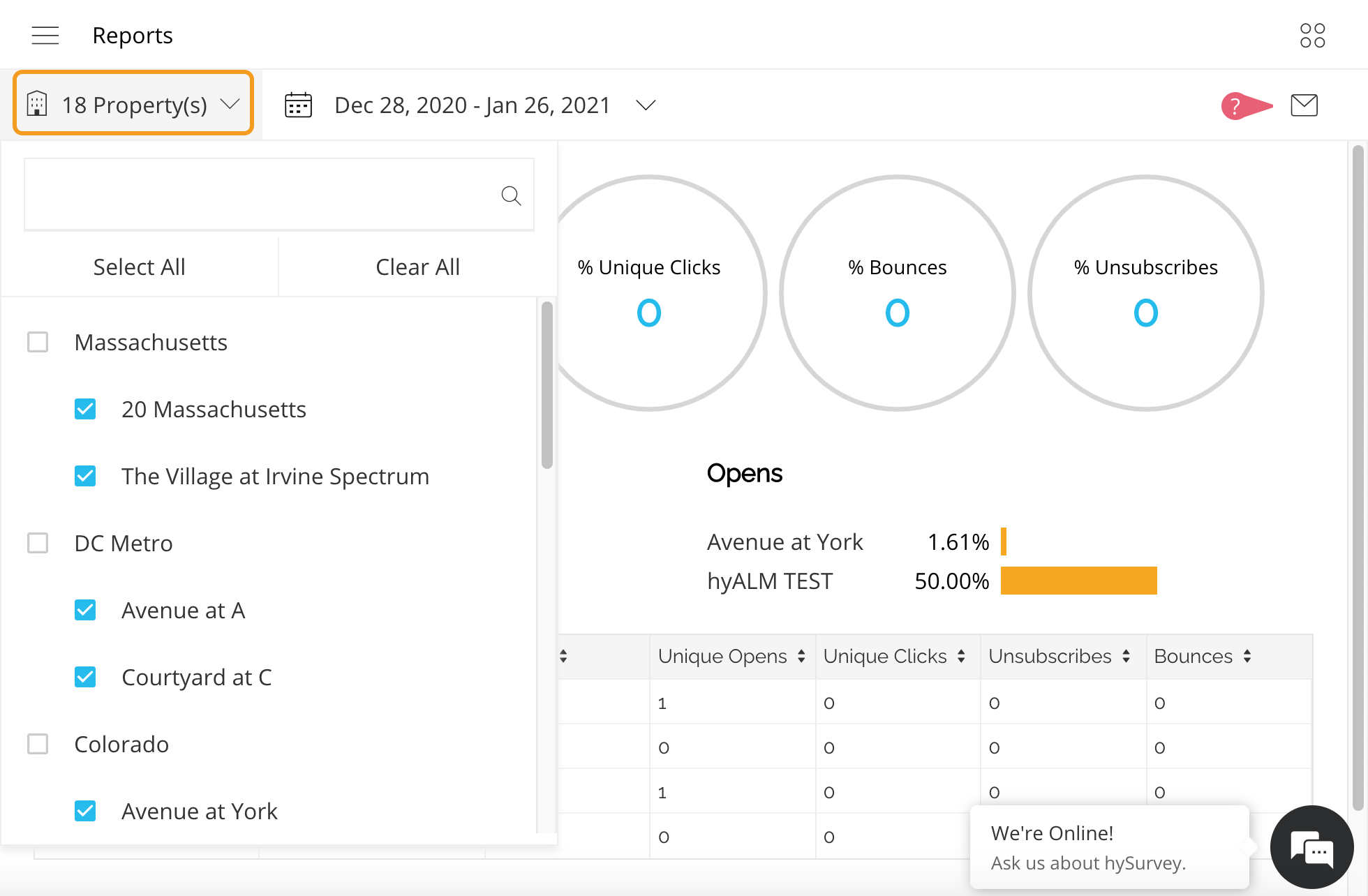
Task: Sort table by Unique Opens arrows
Action: (x=801, y=656)
